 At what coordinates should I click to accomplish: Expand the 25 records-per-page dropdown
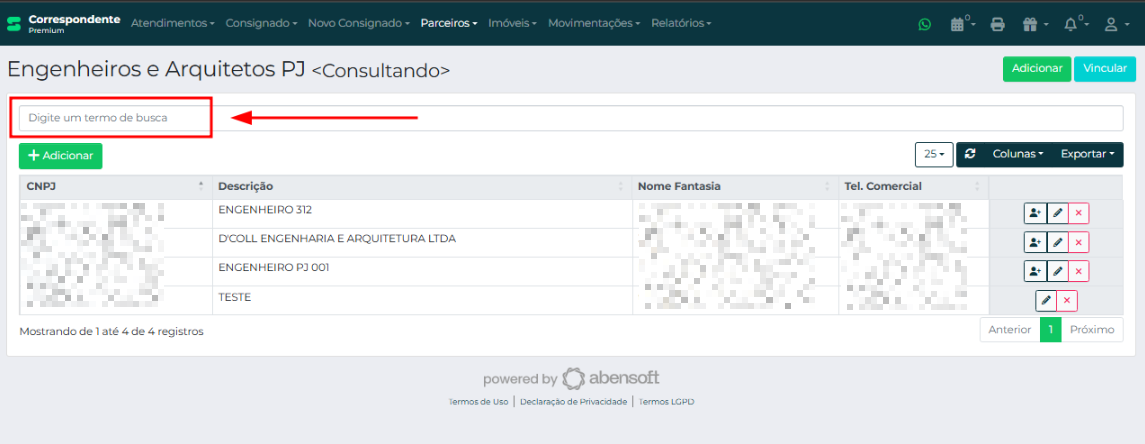click(x=933, y=155)
